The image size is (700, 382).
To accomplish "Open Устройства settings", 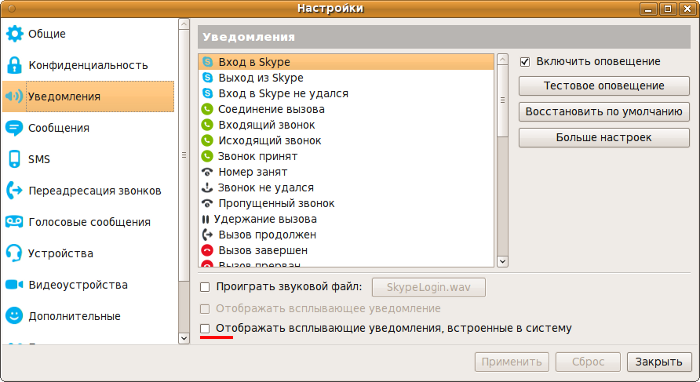I will tap(88, 253).
